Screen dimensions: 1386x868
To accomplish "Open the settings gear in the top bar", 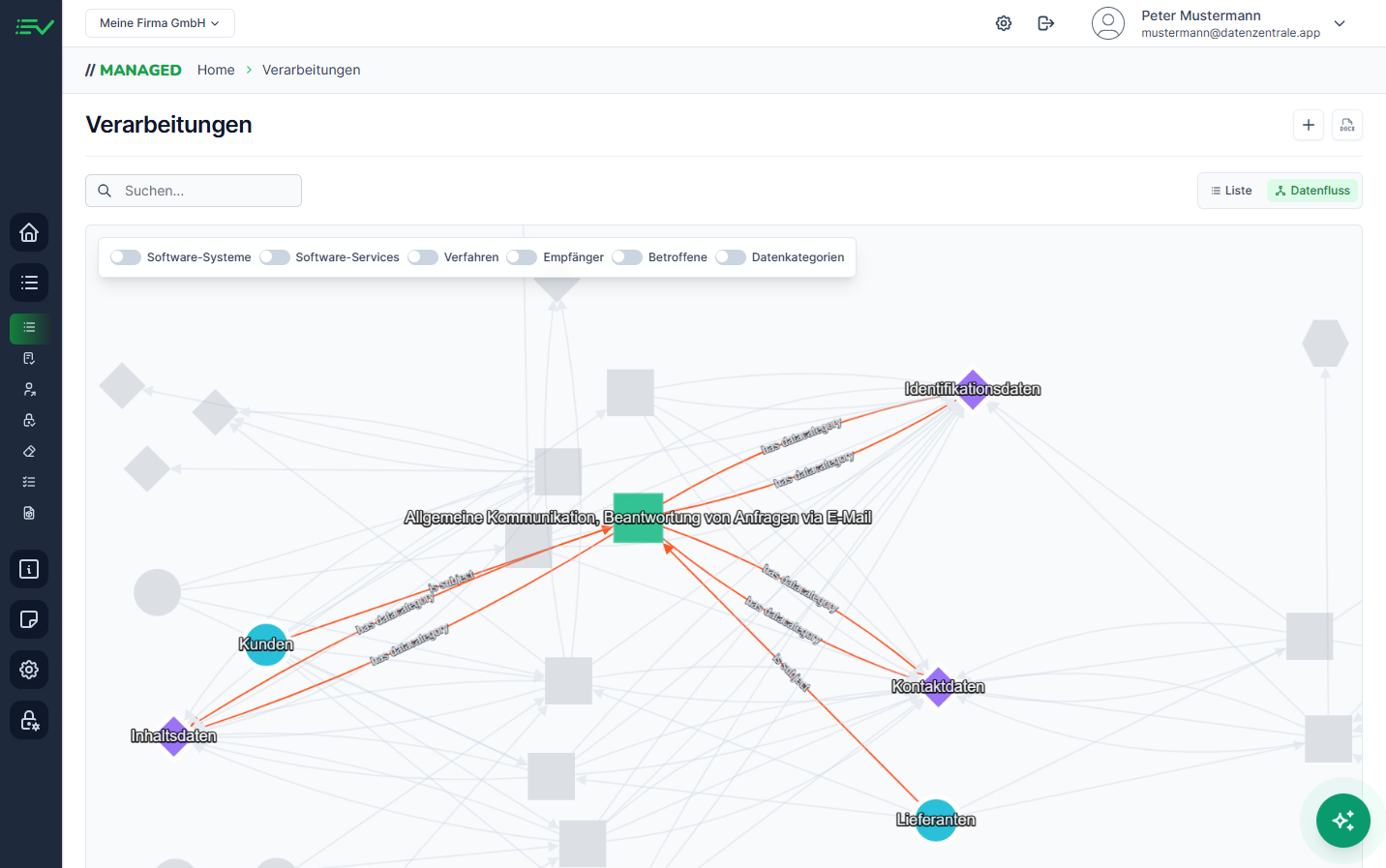I will click(x=1004, y=22).
